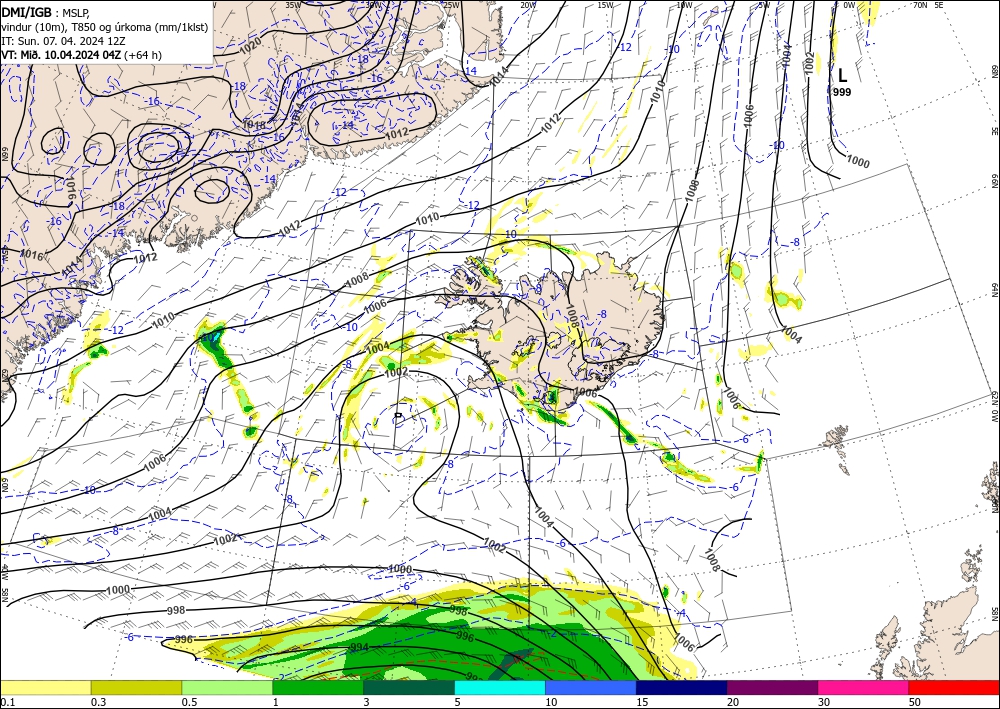
Task: Click the legend scale value '15'
Action: coord(643,702)
